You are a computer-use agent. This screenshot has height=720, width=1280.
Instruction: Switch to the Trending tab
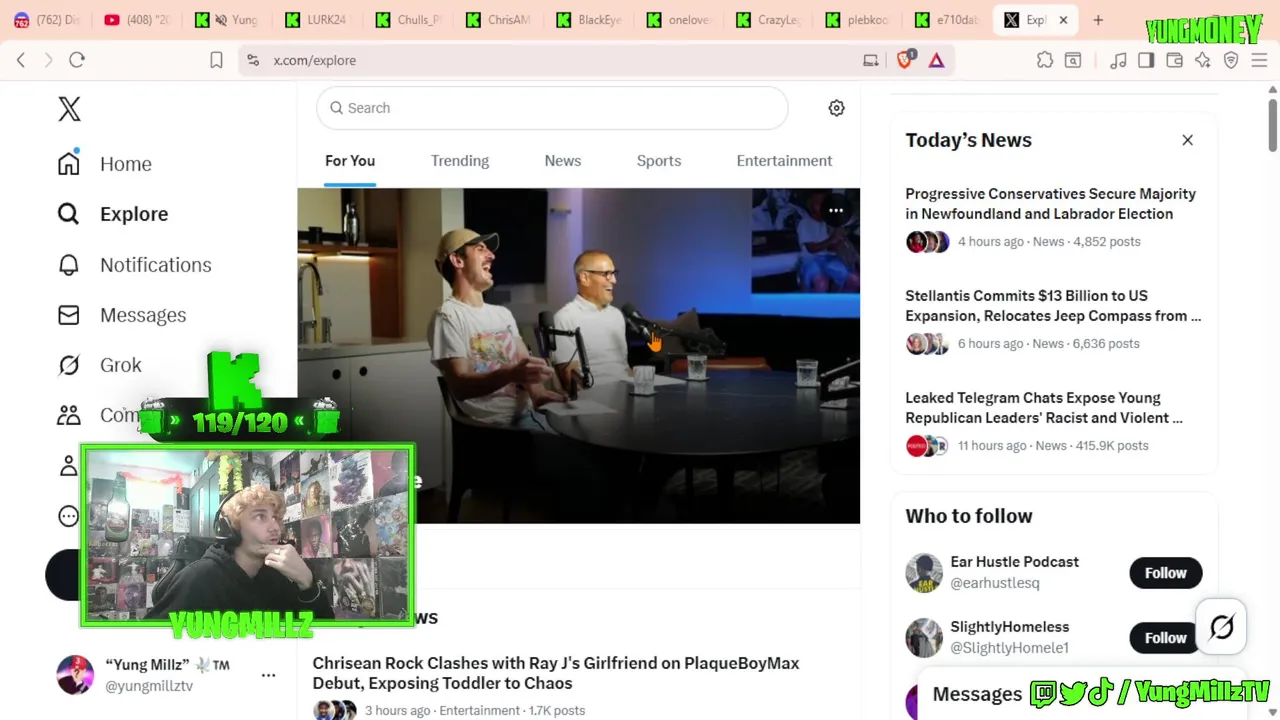460,161
